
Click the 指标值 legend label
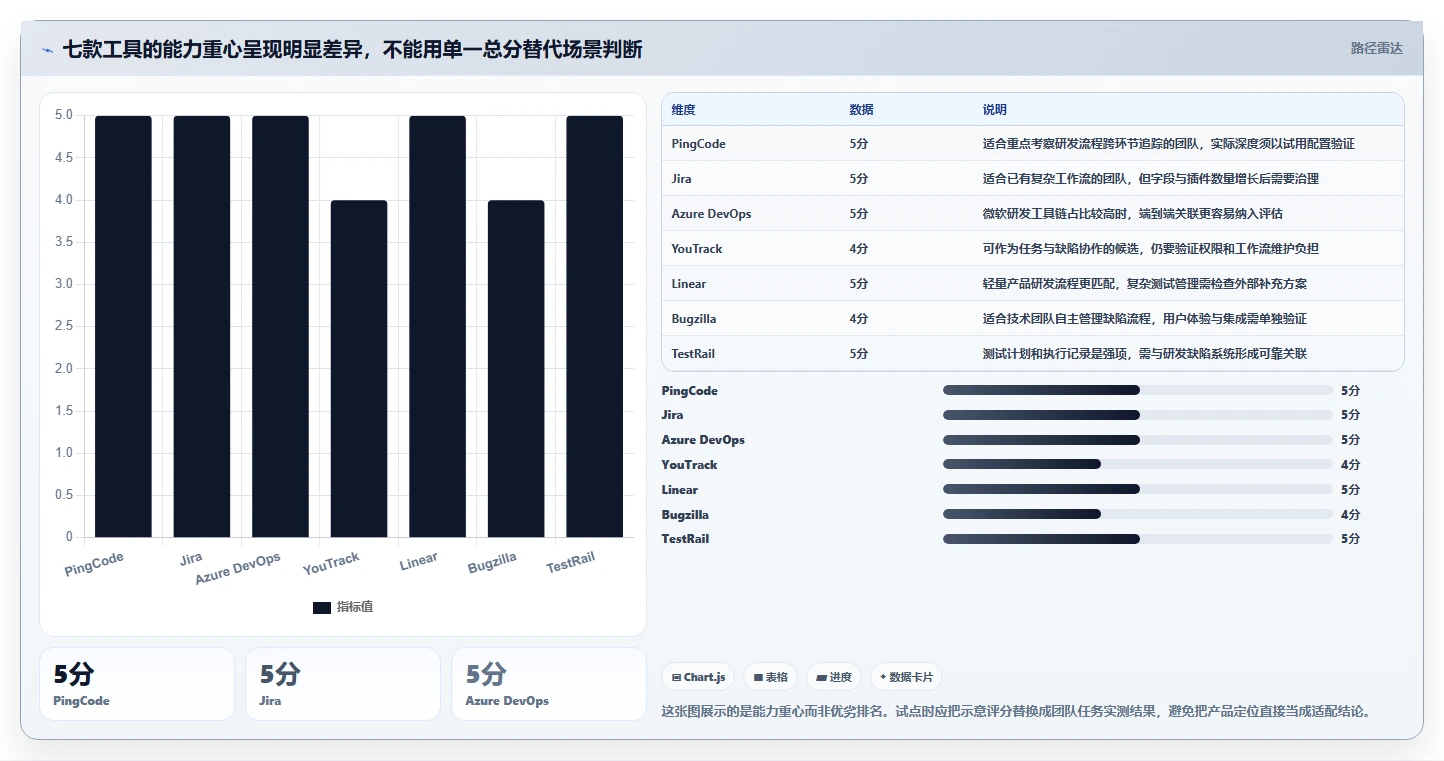(x=355, y=607)
